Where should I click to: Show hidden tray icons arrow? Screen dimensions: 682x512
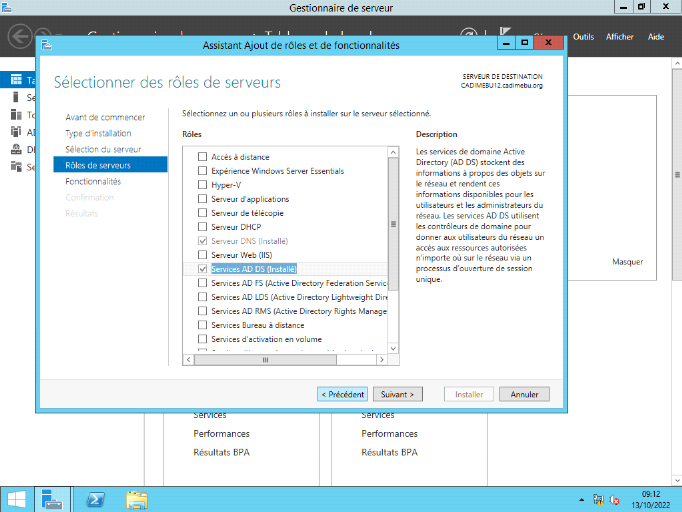(x=582, y=500)
